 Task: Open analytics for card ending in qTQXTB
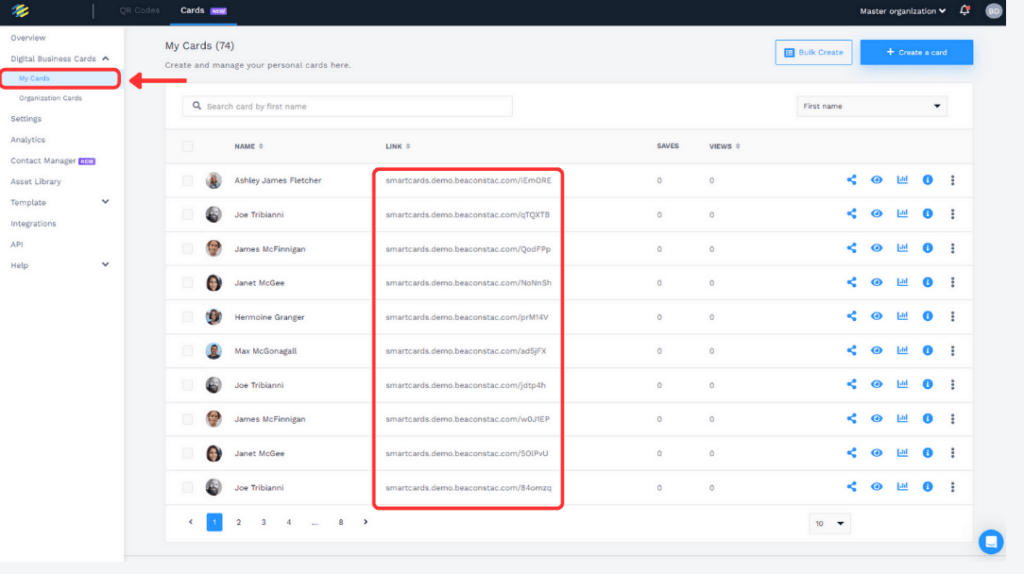902,214
